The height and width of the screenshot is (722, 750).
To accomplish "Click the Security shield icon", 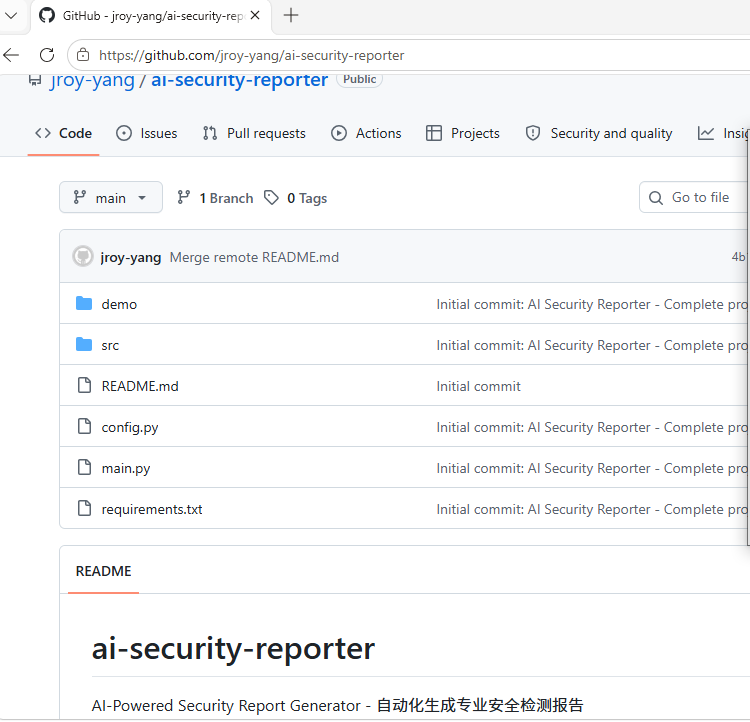I will [533, 133].
